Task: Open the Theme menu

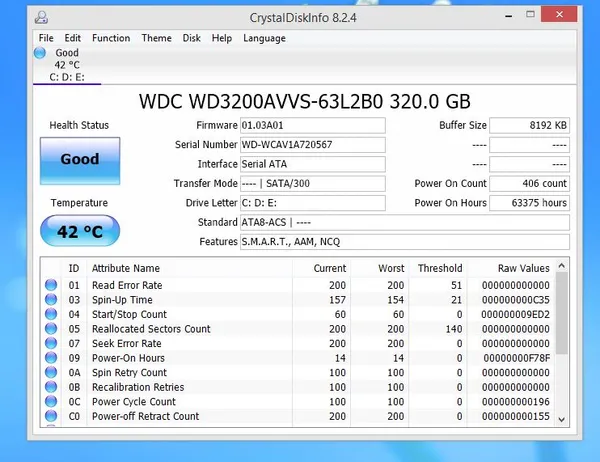Action: coord(157,38)
